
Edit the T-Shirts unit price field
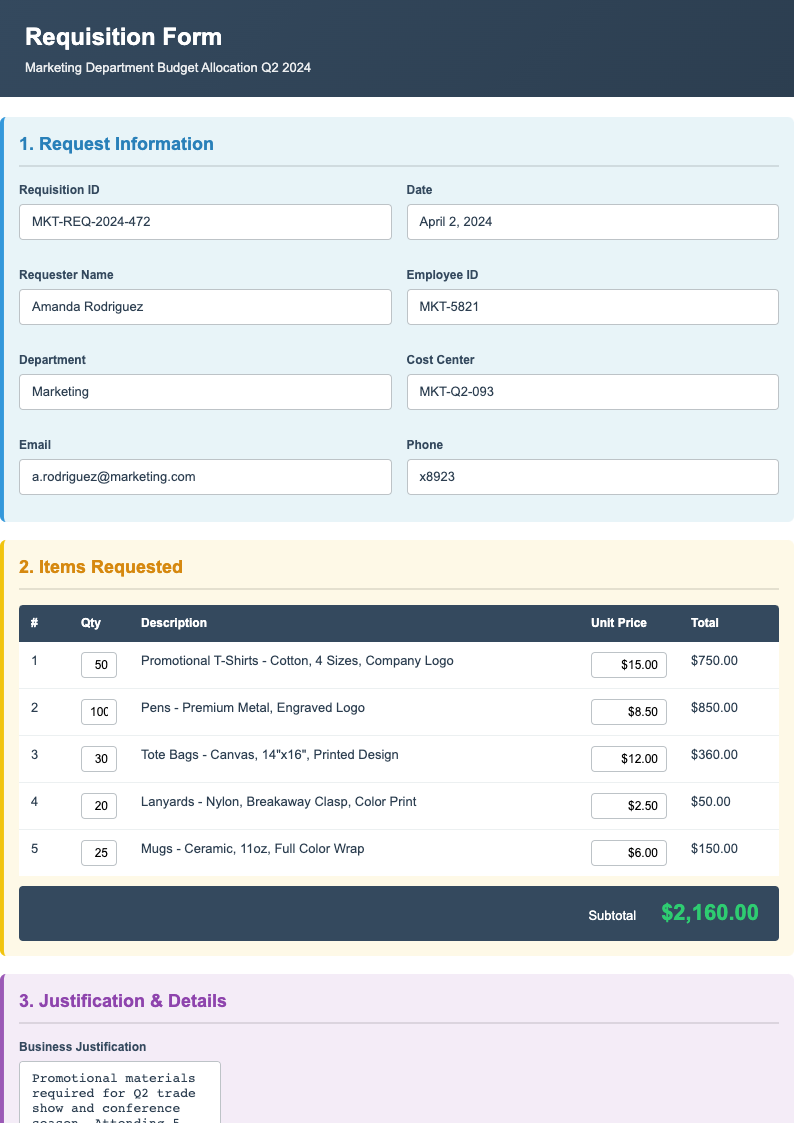click(x=628, y=665)
